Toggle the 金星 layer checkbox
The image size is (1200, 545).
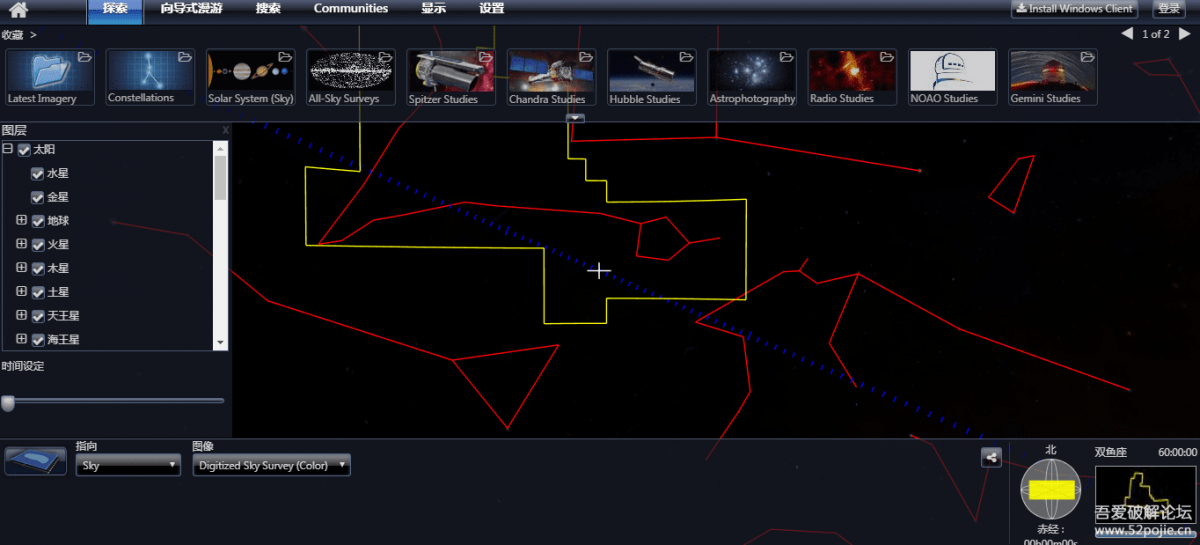[x=38, y=197]
